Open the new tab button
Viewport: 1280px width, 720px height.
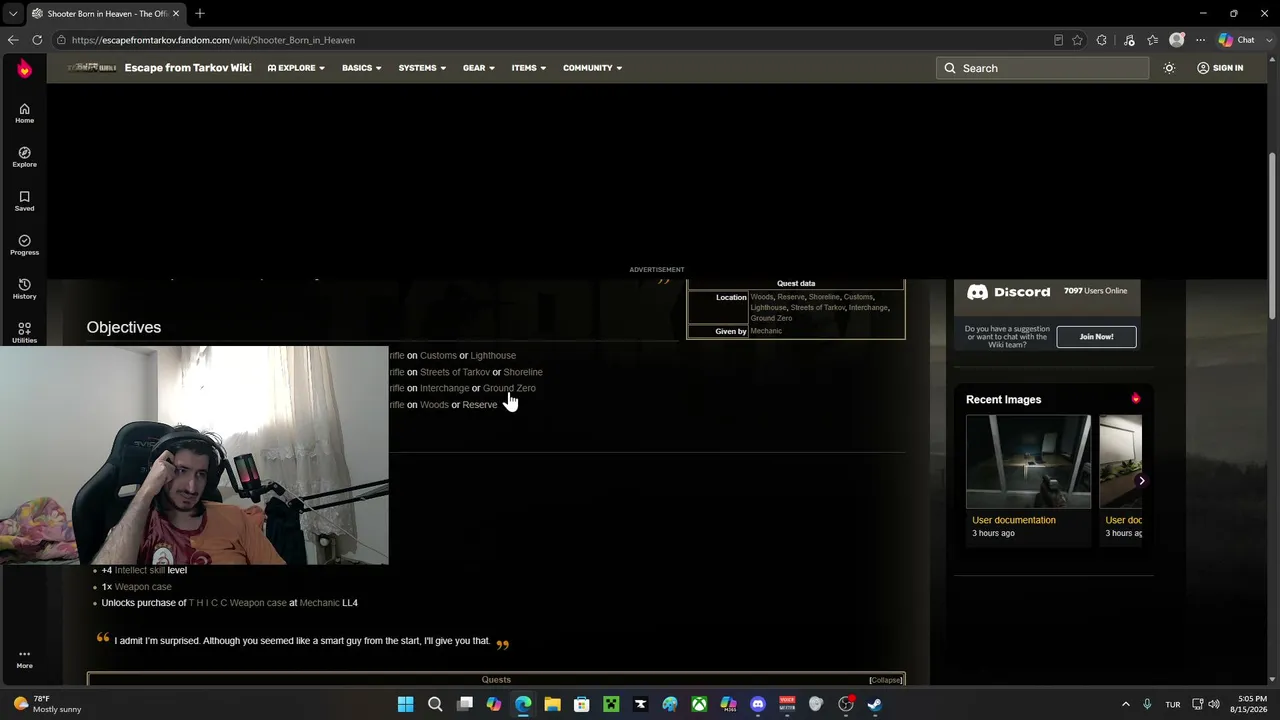200,13
